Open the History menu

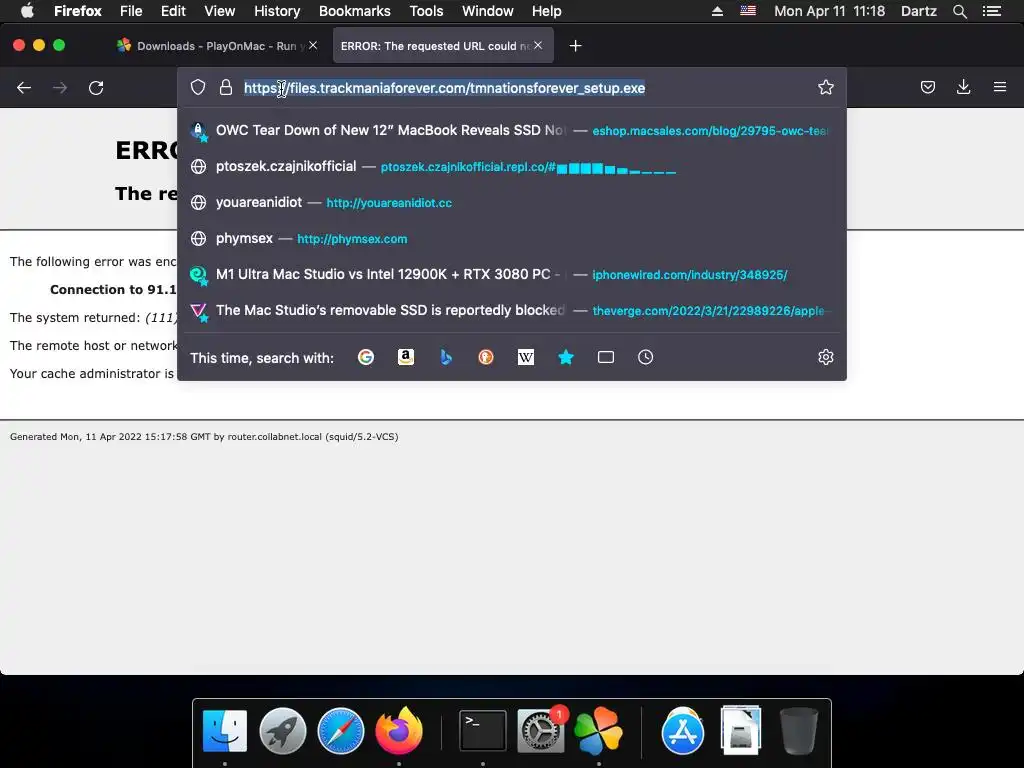pyautogui.click(x=277, y=11)
